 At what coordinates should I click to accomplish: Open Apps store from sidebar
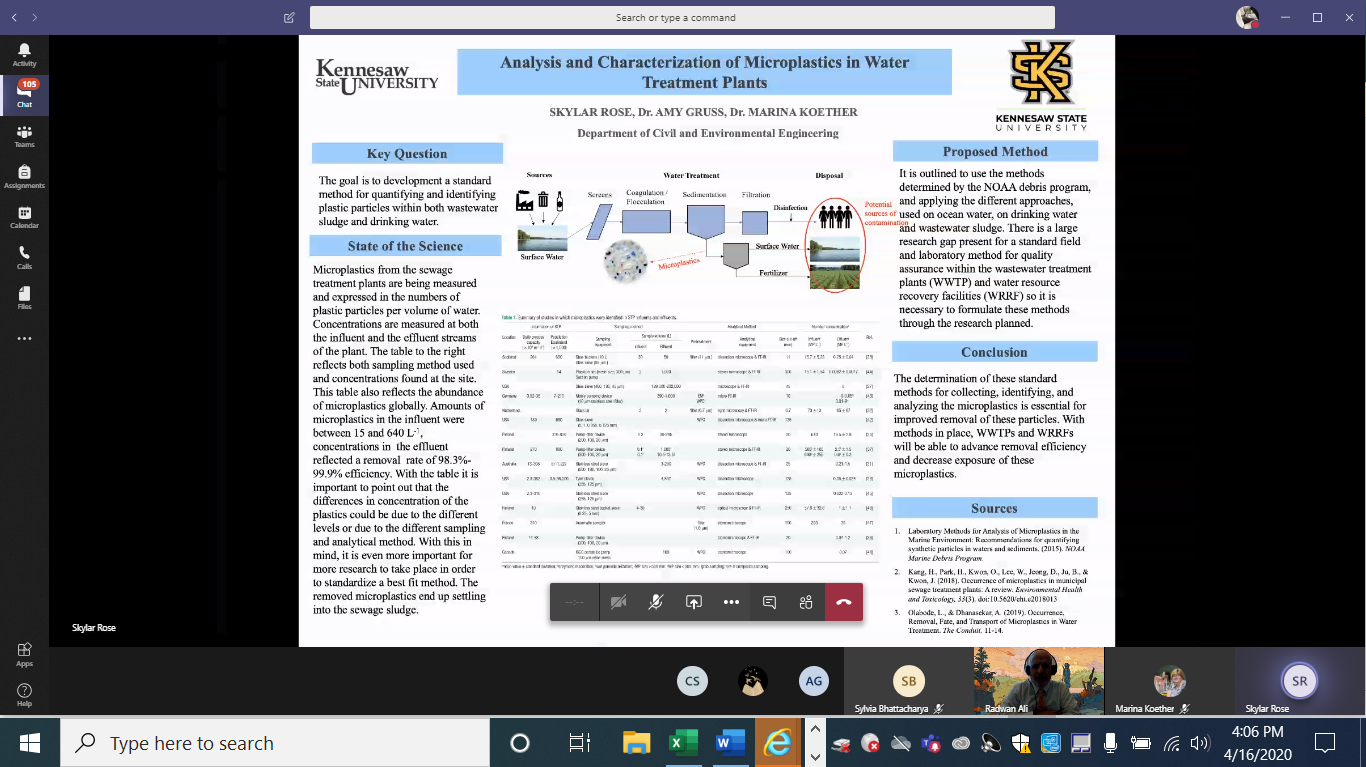click(x=24, y=654)
